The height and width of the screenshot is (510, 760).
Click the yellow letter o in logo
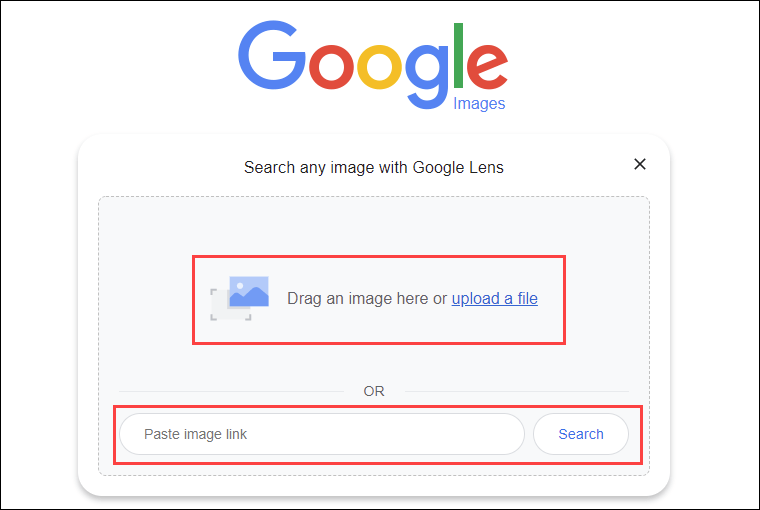(380, 66)
